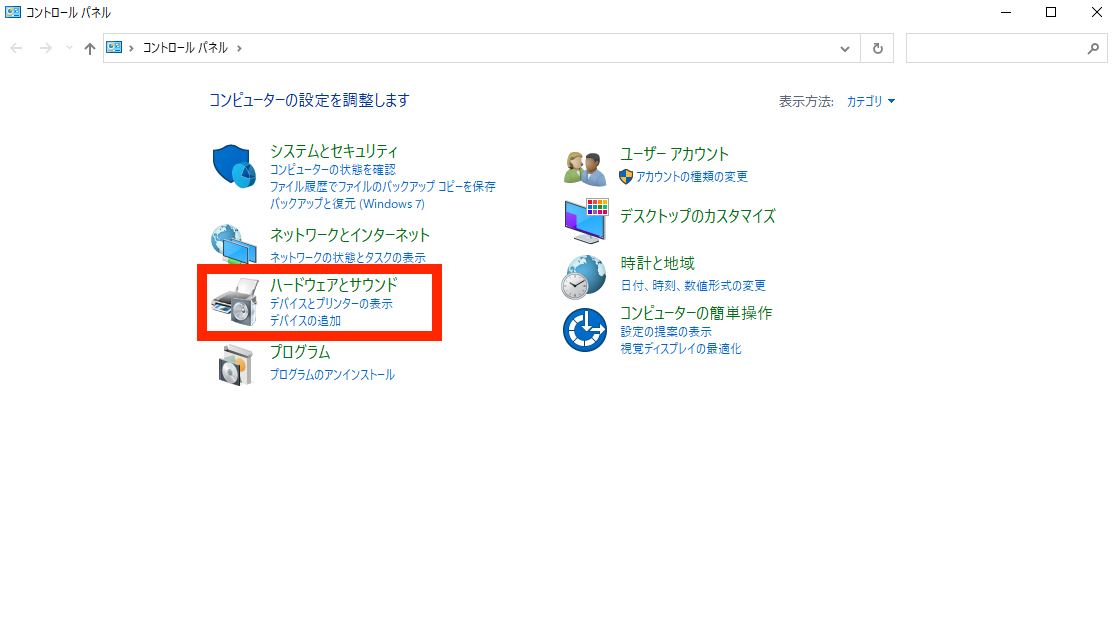Open the コンピューターの簡単操作 icon
Viewport: 1116px width, 626px height.
coord(584,330)
